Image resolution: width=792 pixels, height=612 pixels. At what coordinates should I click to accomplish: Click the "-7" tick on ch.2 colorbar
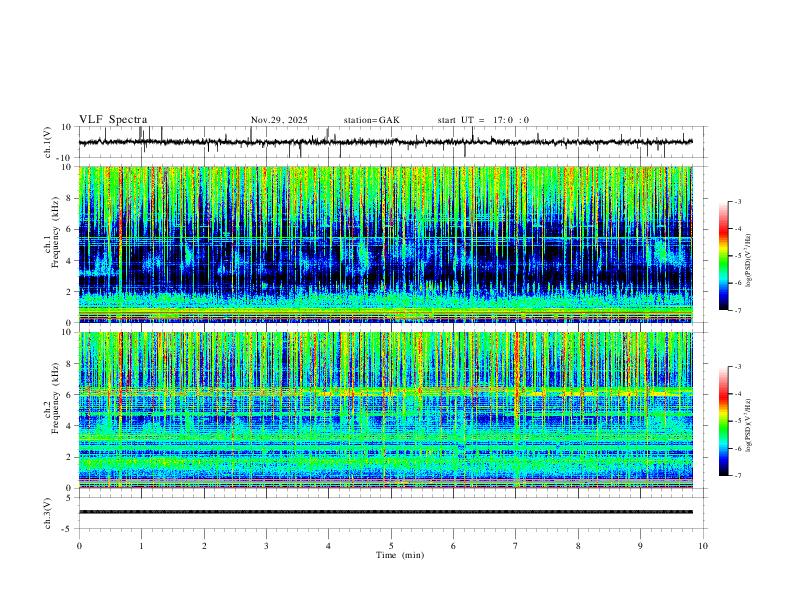738,476
